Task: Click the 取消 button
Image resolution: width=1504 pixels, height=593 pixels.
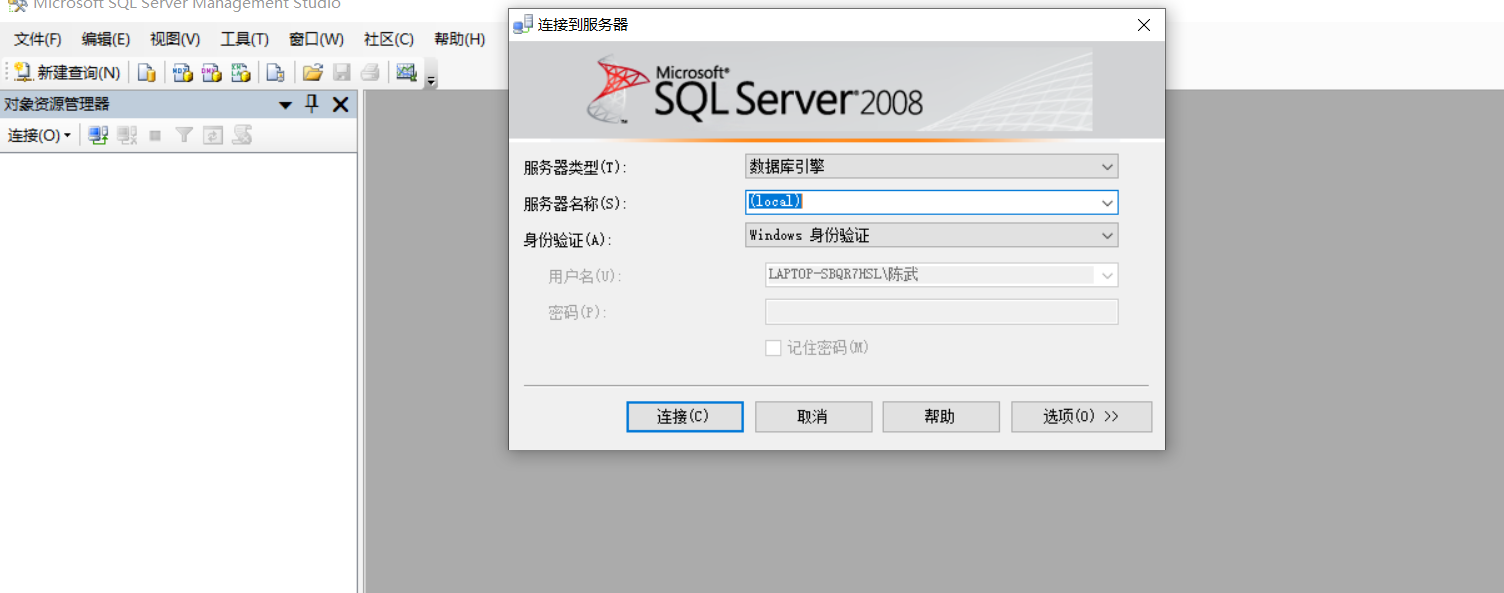Action: pyautogui.click(x=813, y=417)
